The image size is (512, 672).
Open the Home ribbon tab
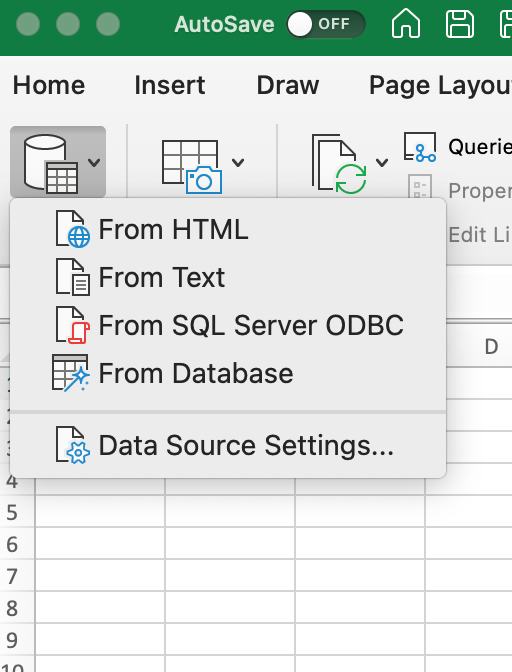[x=49, y=85]
